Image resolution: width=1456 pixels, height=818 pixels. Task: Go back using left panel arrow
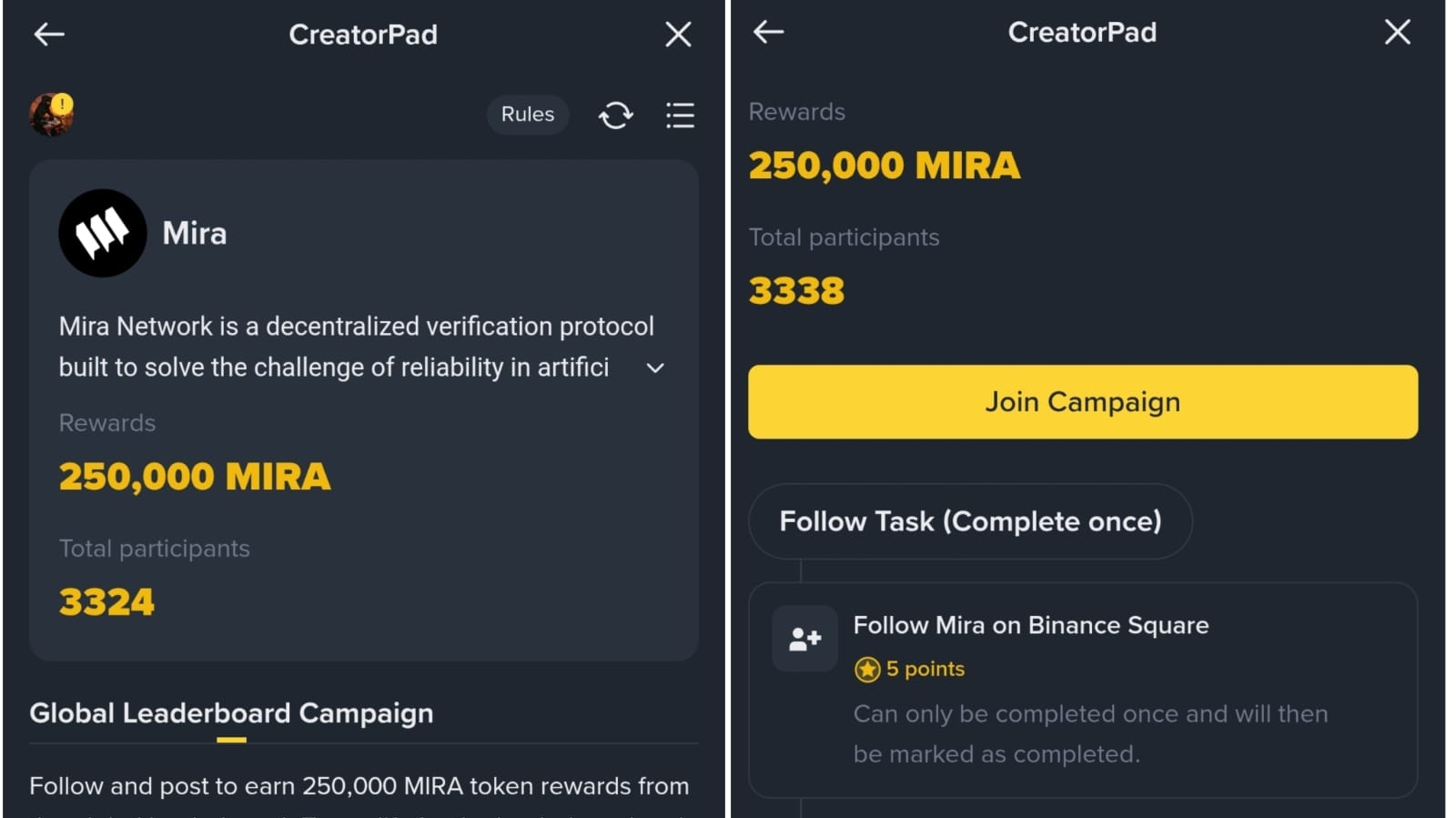tap(49, 35)
